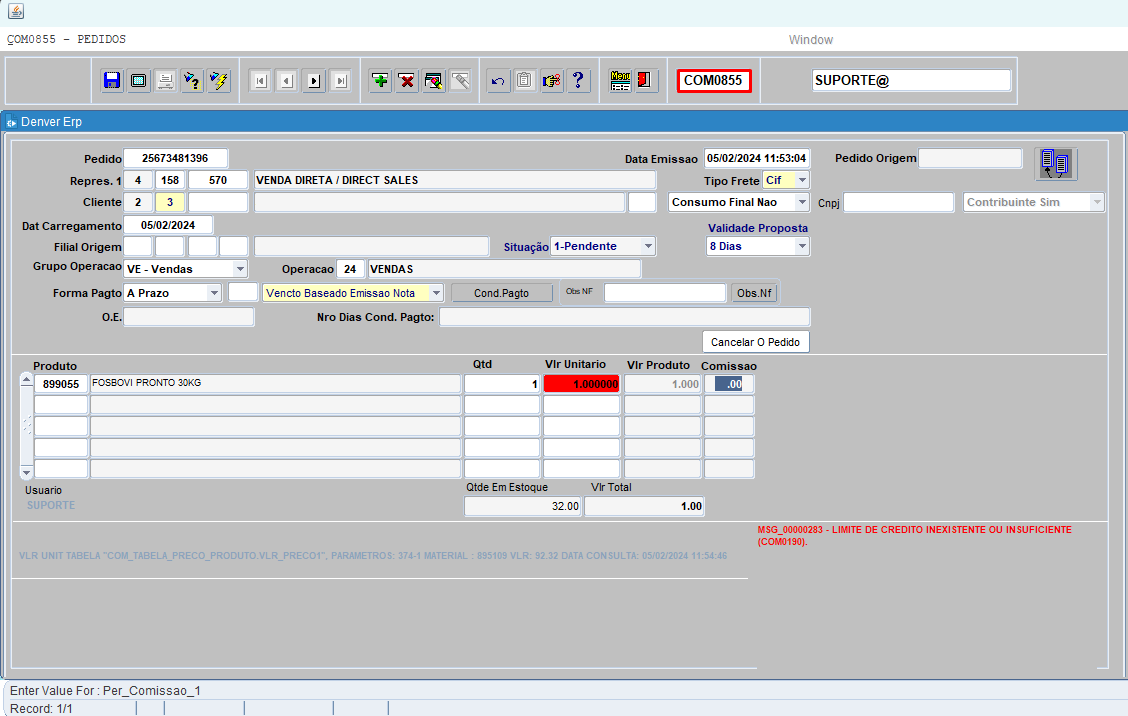Click the Repres. code 570 field
This screenshot has height=716, width=1128.
tap(218, 180)
